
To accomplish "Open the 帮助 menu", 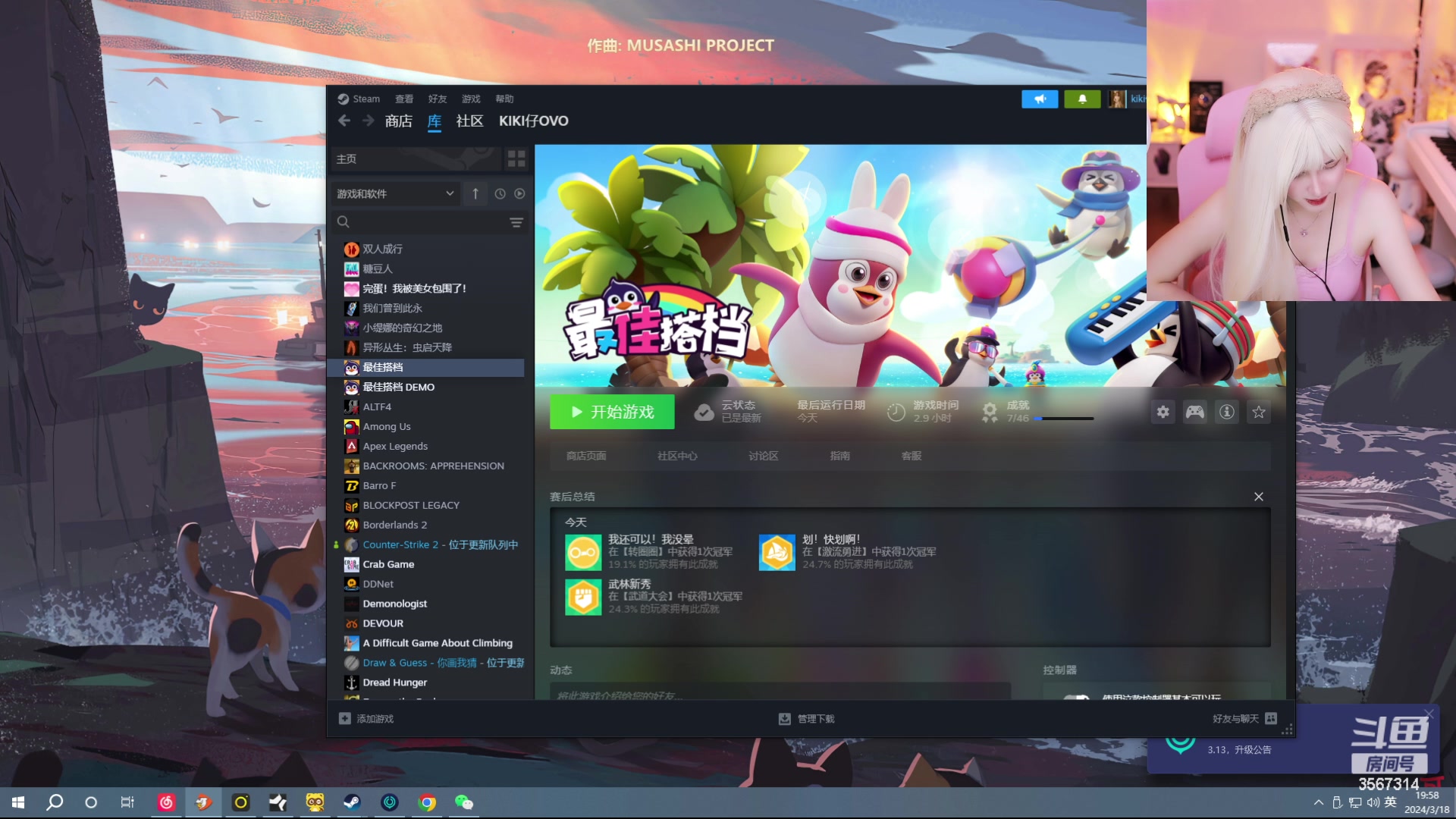I will point(504,99).
